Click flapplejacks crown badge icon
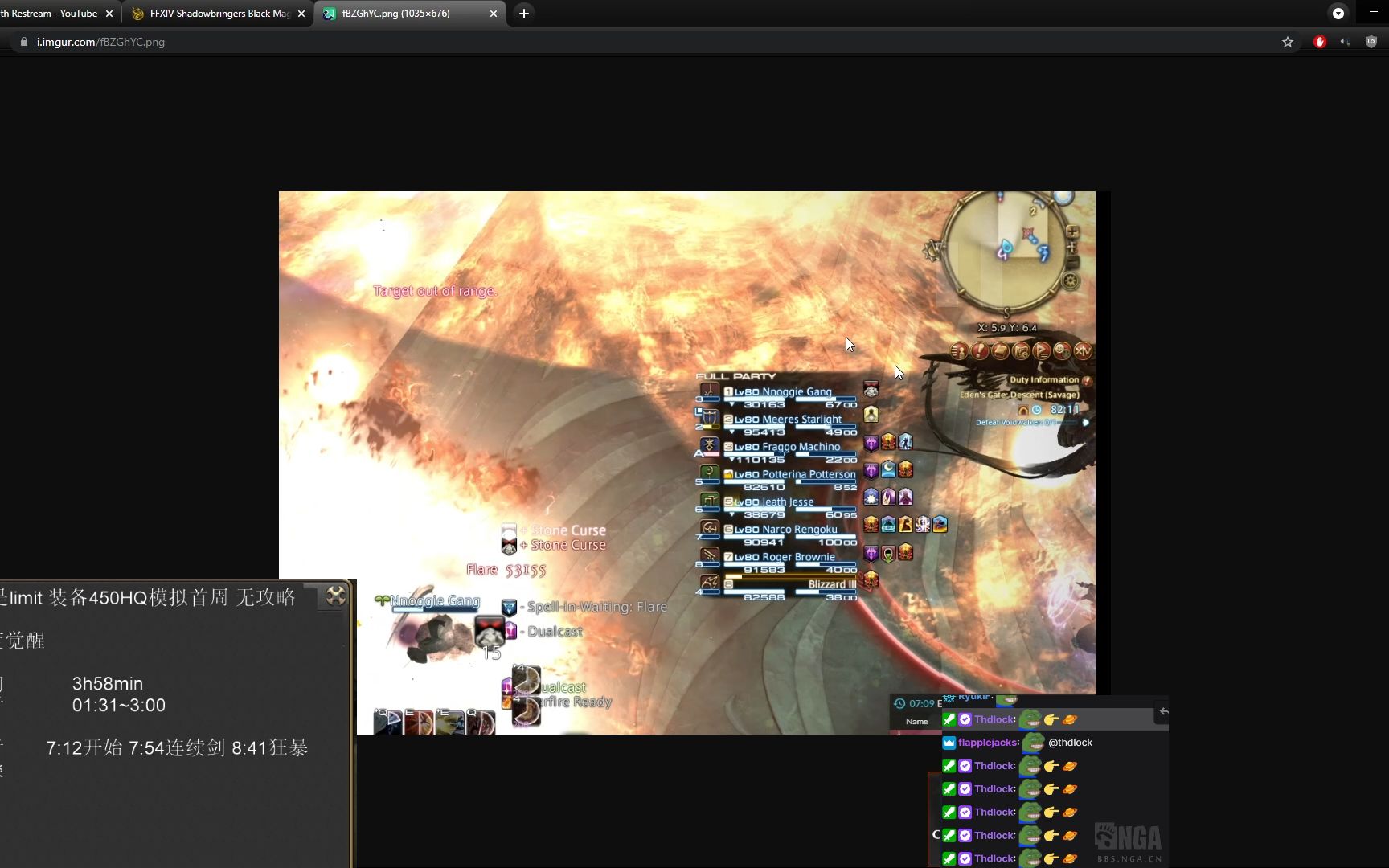The width and height of the screenshot is (1389, 868). (x=949, y=743)
